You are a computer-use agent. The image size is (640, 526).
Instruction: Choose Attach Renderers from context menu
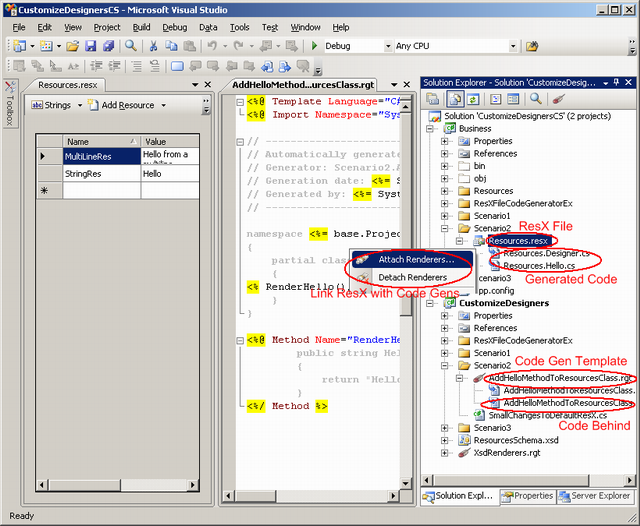click(x=412, y=260)
